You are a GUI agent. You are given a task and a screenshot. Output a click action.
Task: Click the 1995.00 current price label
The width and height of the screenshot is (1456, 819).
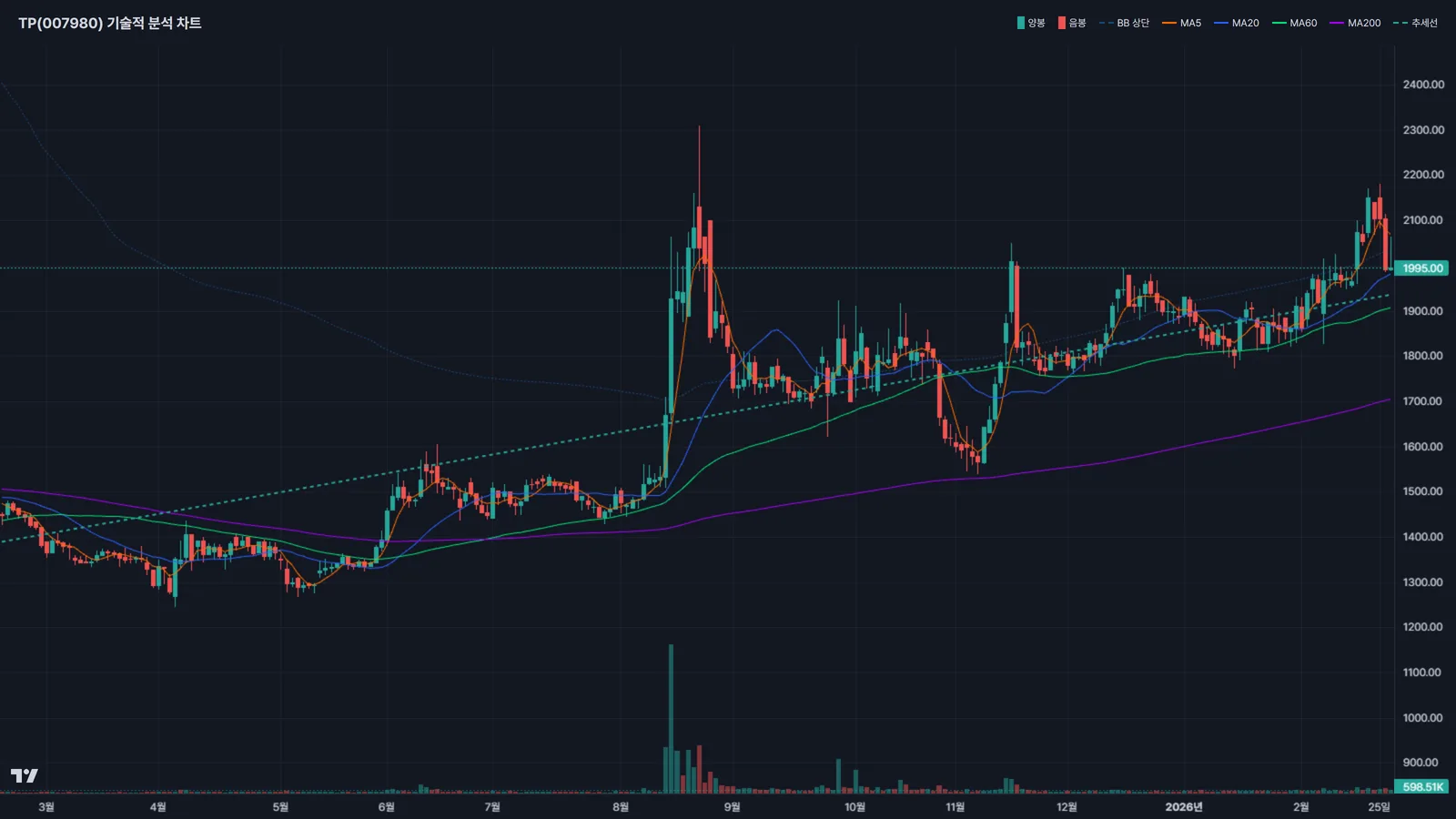[x=1422, y=268]
